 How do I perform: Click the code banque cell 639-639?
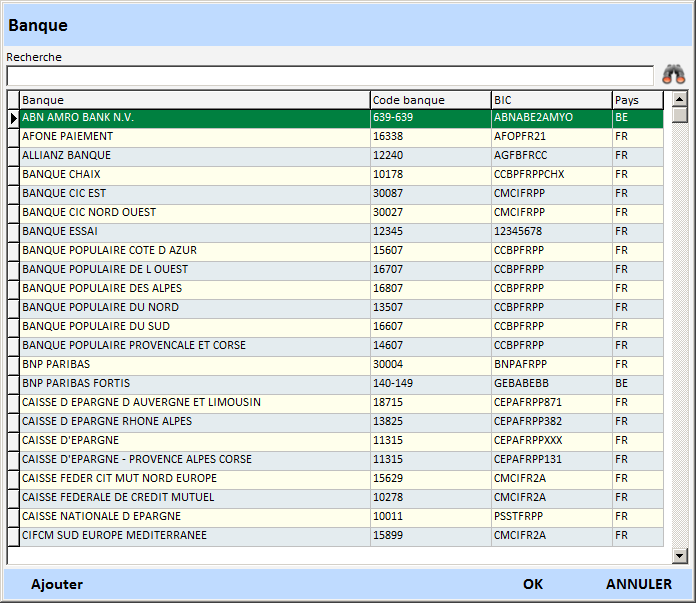coord(431,118)
